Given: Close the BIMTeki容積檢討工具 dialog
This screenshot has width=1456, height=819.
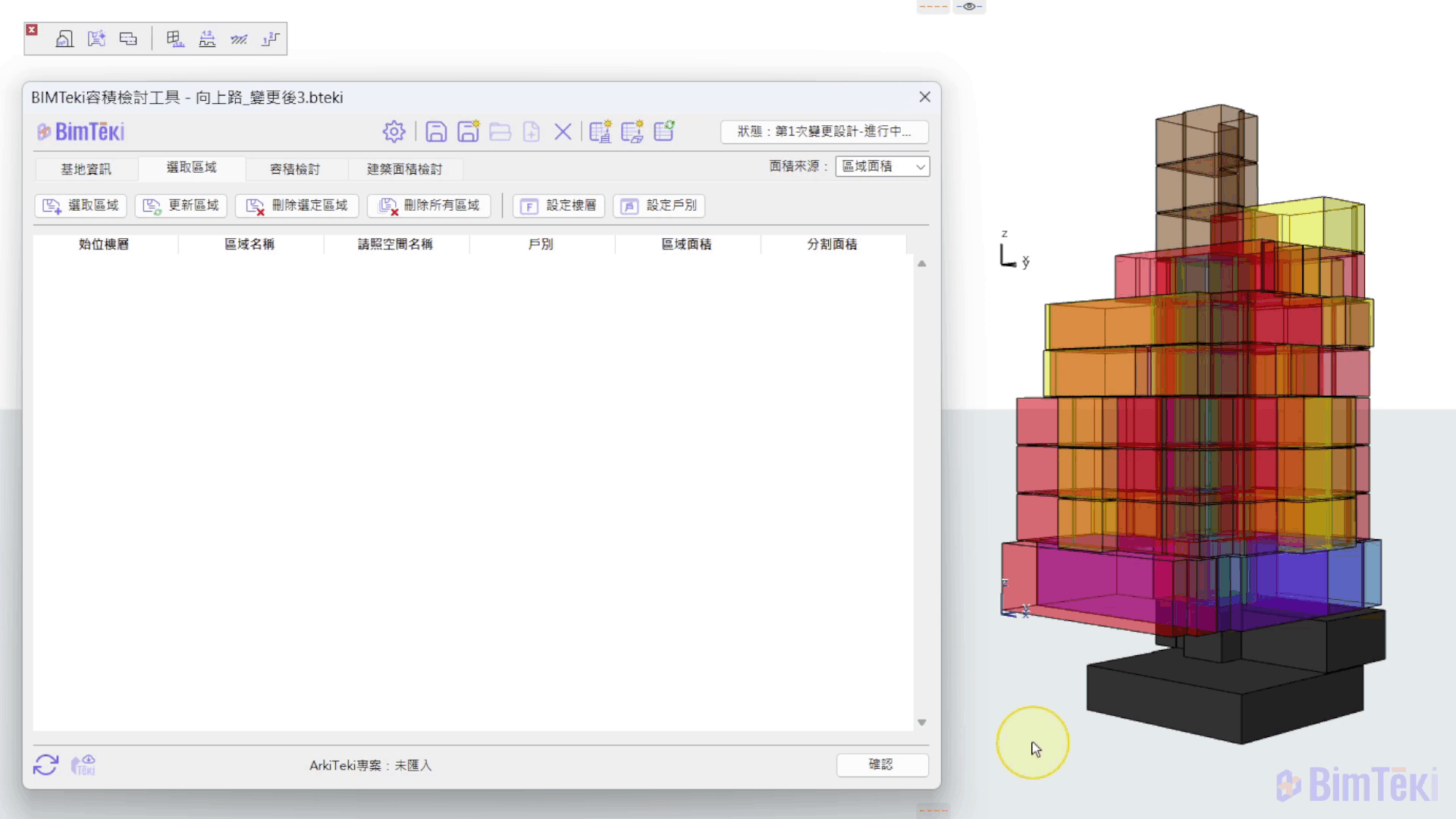Looking at the screenshot, I should [924, 97].
